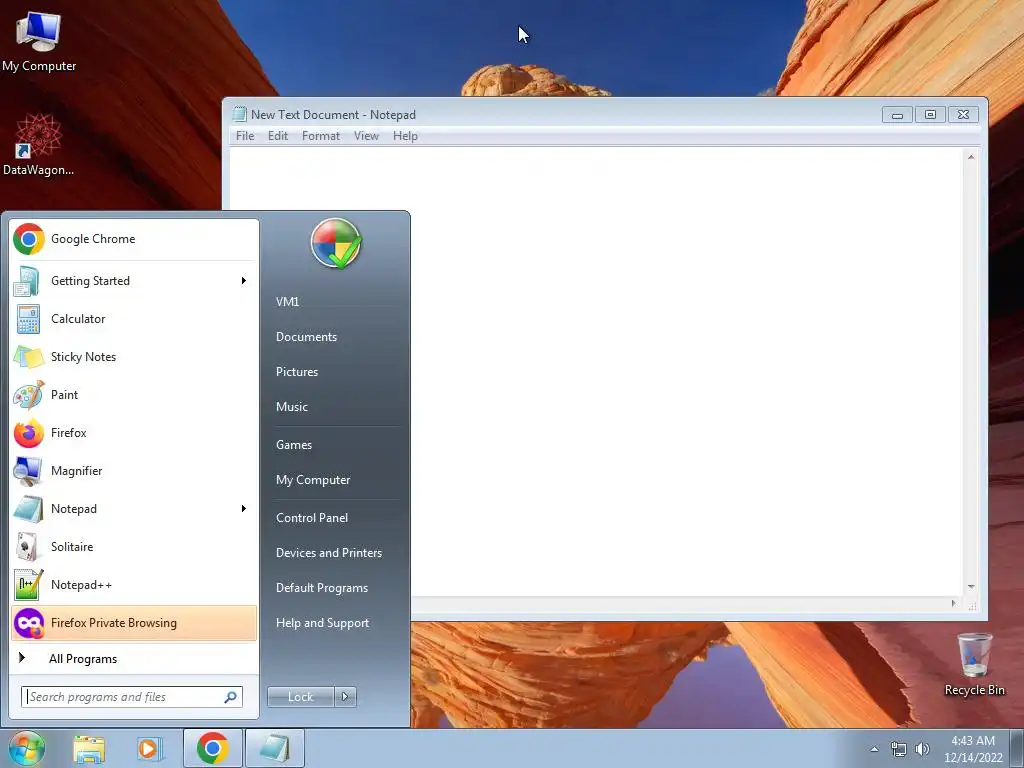
Task: Open Notepad Edit menu
Action: (x=278, y=136)
